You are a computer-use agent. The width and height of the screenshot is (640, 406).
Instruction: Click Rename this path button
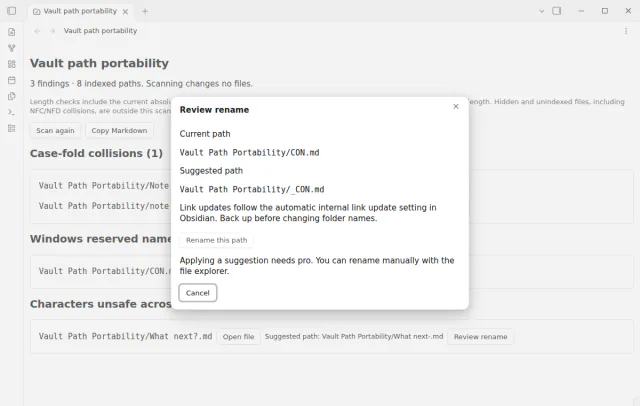tap(217, 240)
